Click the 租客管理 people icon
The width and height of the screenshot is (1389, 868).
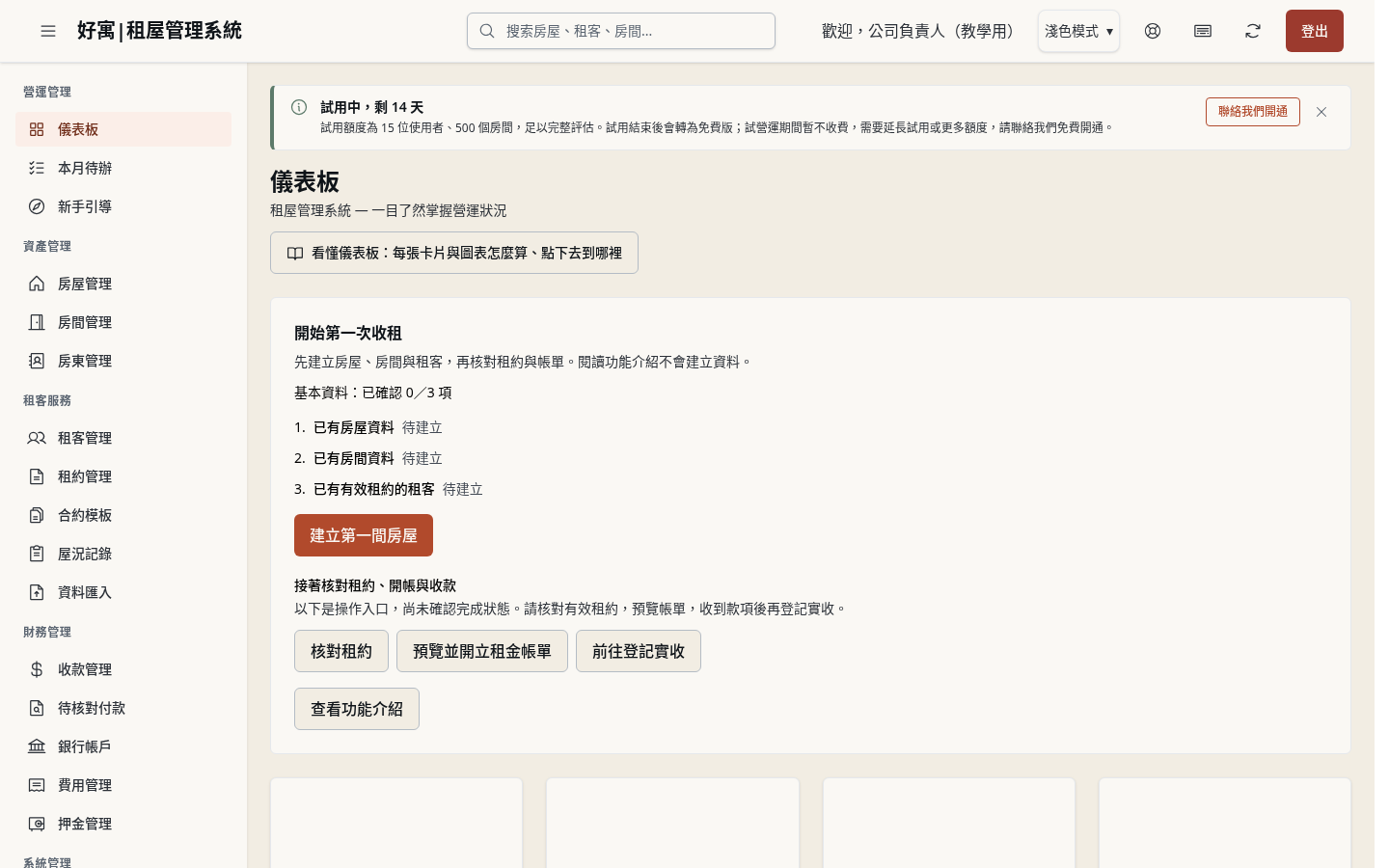pos(37,438)
